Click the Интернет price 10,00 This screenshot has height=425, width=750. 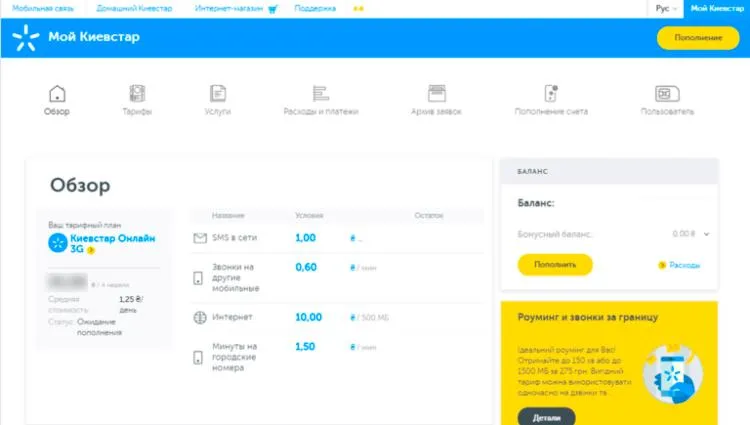[x=309, y=317]
